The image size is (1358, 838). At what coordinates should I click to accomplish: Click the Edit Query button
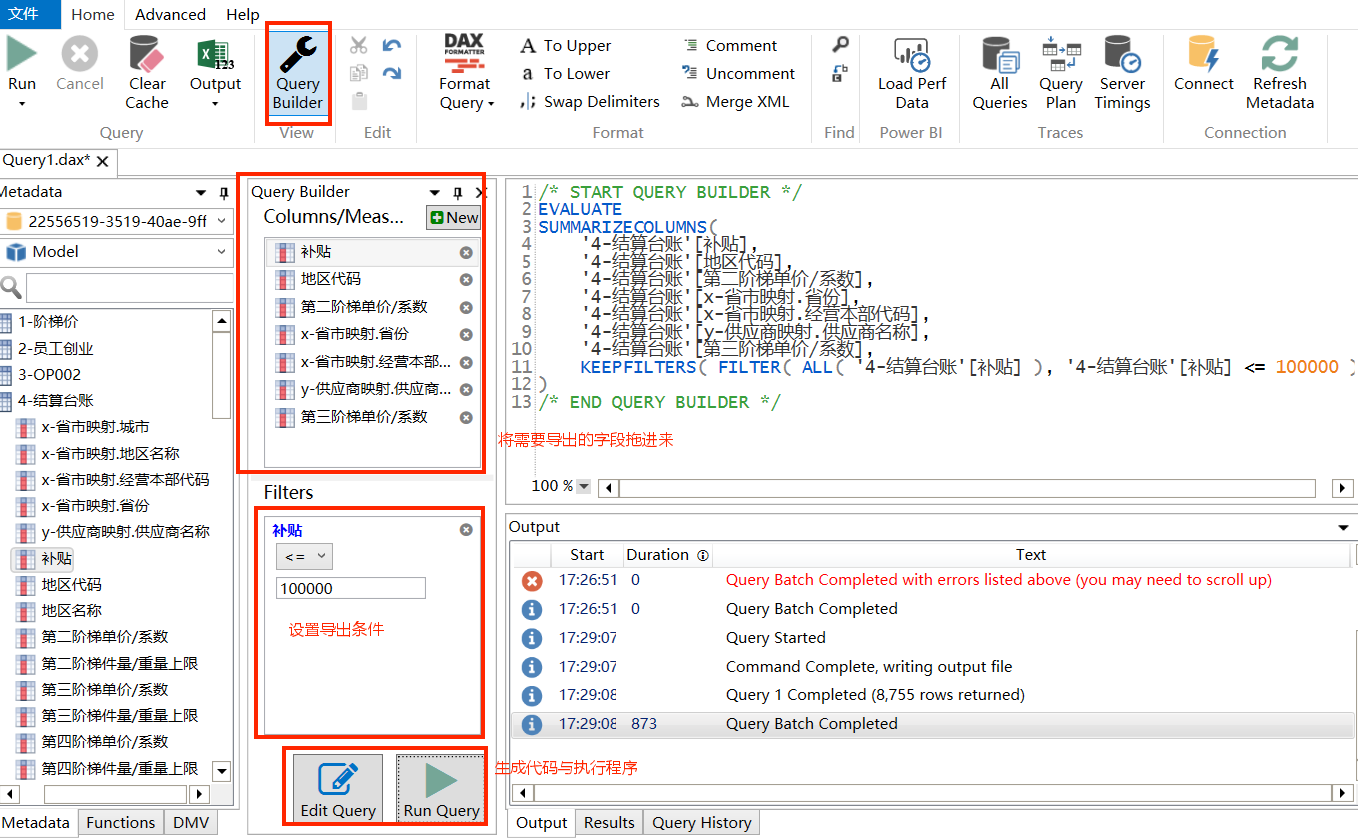click(335, 788)
